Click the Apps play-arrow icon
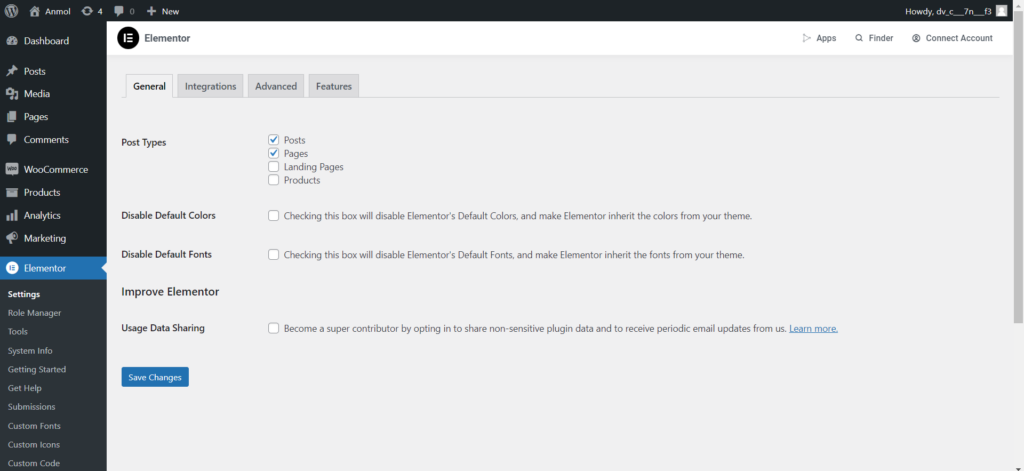Image resolution: width=1024 pixels, height=471 pixels. click(807, 38)
